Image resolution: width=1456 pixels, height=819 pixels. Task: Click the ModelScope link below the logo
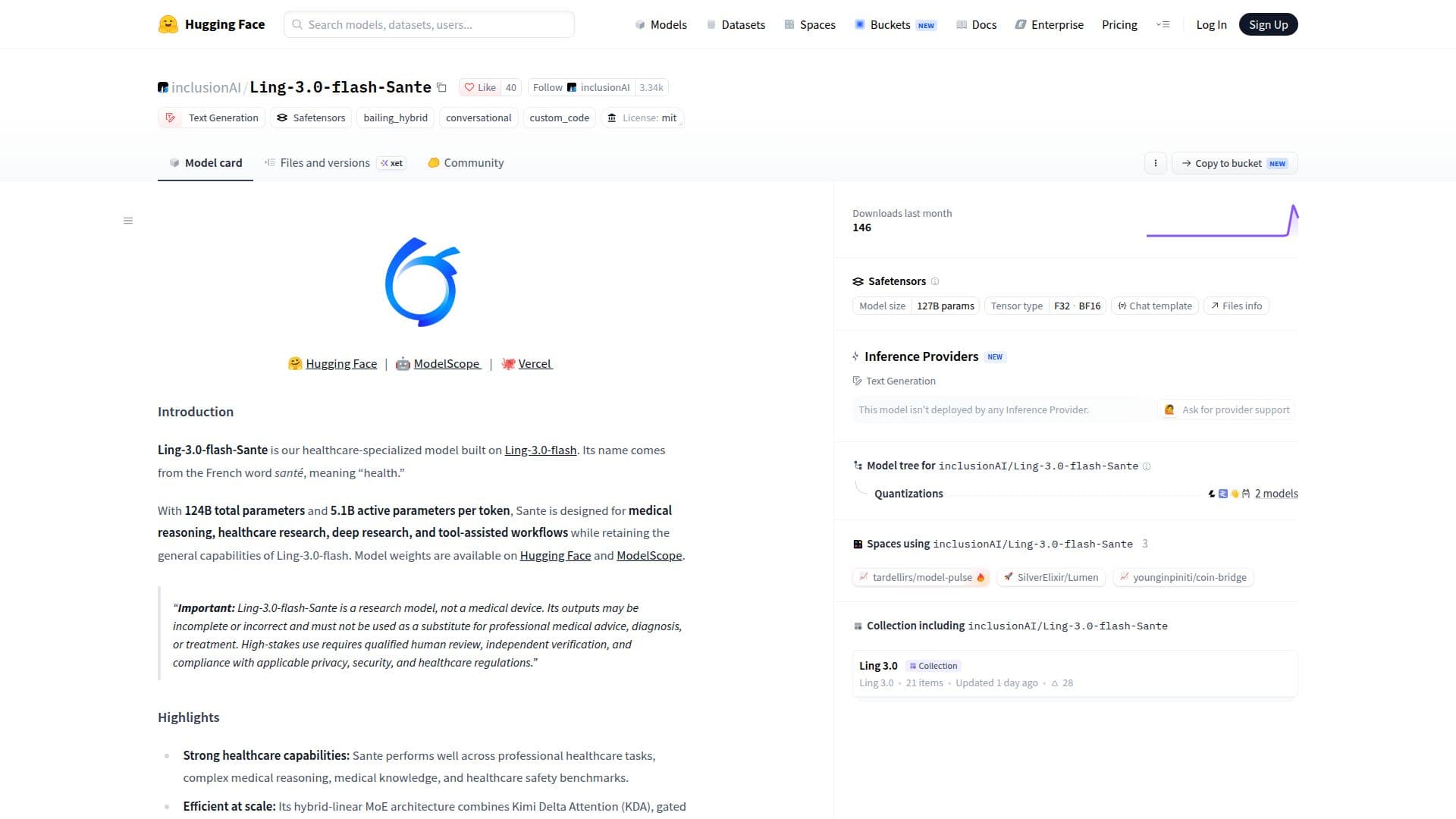(x=447, y=364)
